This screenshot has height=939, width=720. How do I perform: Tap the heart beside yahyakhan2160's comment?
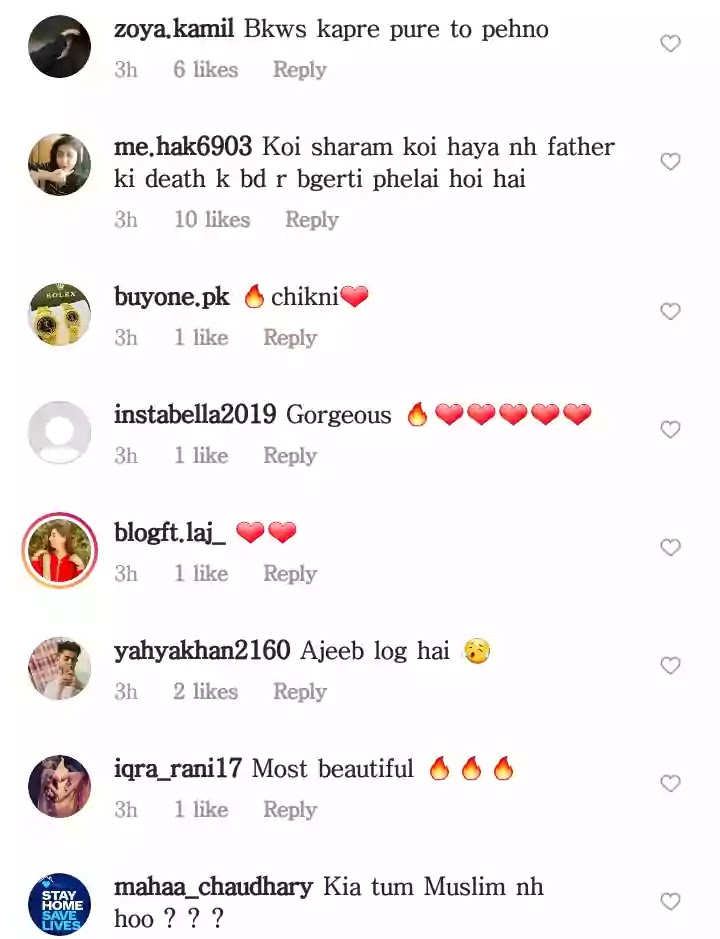click(x=670, y=665)
